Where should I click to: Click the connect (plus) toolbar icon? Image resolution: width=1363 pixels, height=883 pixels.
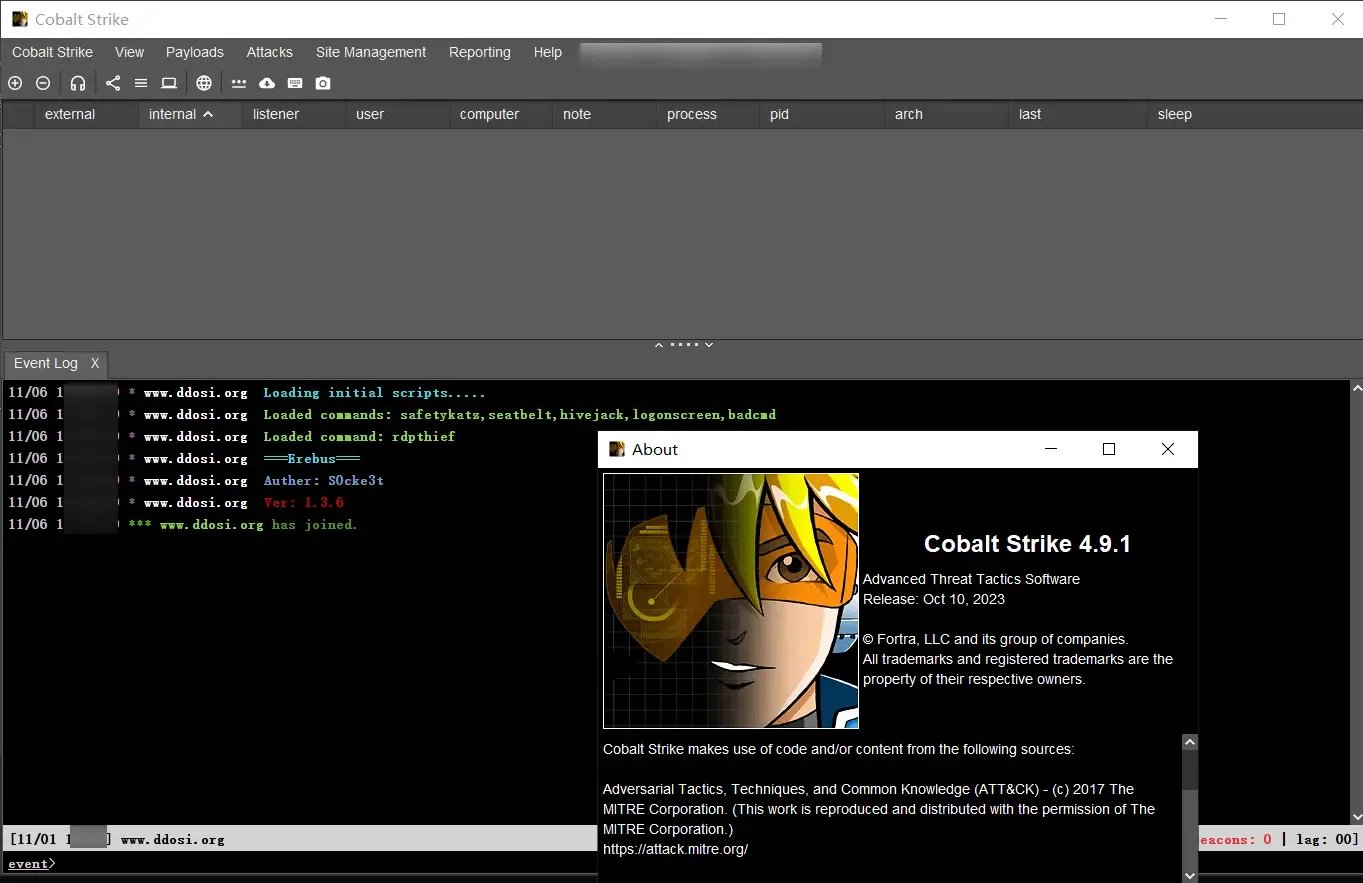15,83
